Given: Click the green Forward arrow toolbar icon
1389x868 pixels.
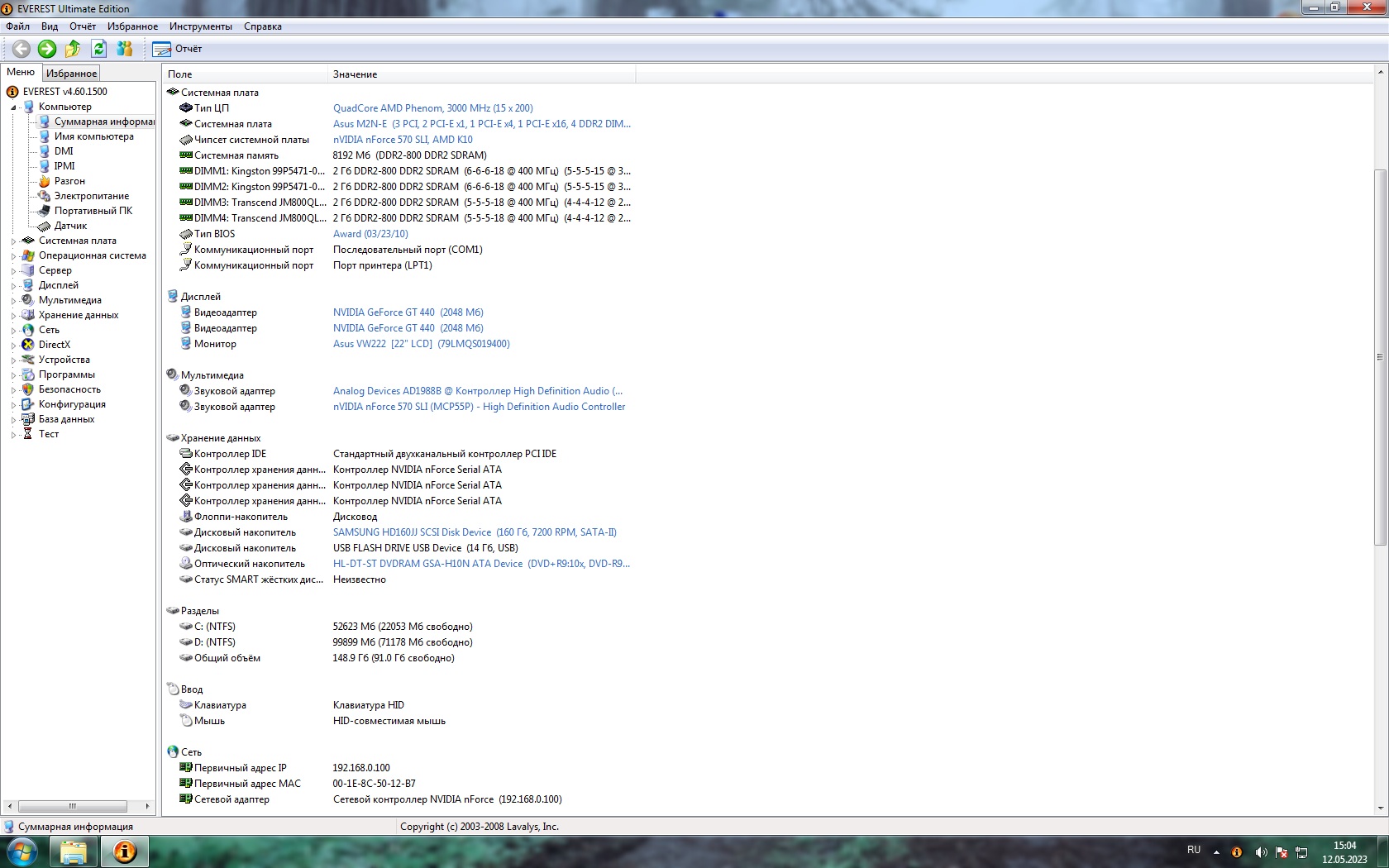Looking at the screenshot, I should (47, 49).
